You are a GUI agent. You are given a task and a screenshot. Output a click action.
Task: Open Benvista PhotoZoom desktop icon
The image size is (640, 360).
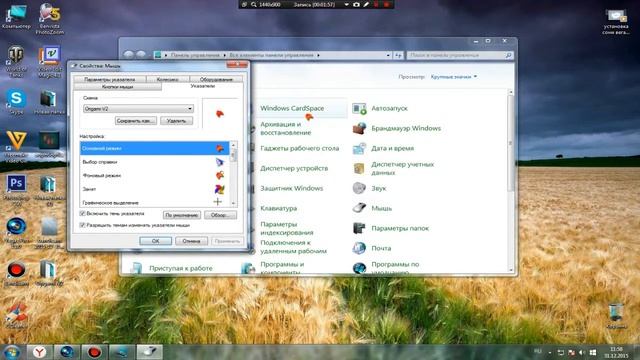pos(50,18)
